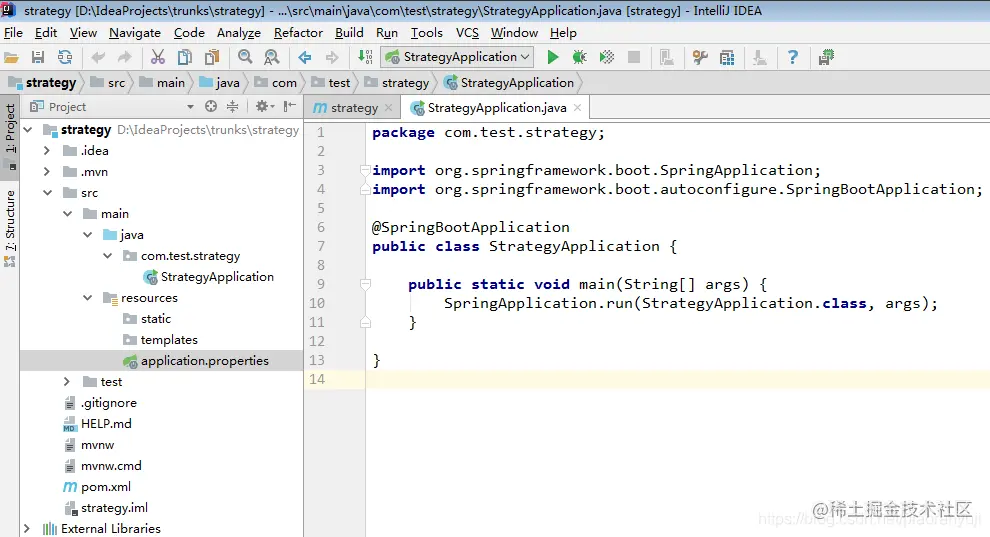Expand External Libraries node
This screenshot has width=990, height=537.
[x=27, y=529]
